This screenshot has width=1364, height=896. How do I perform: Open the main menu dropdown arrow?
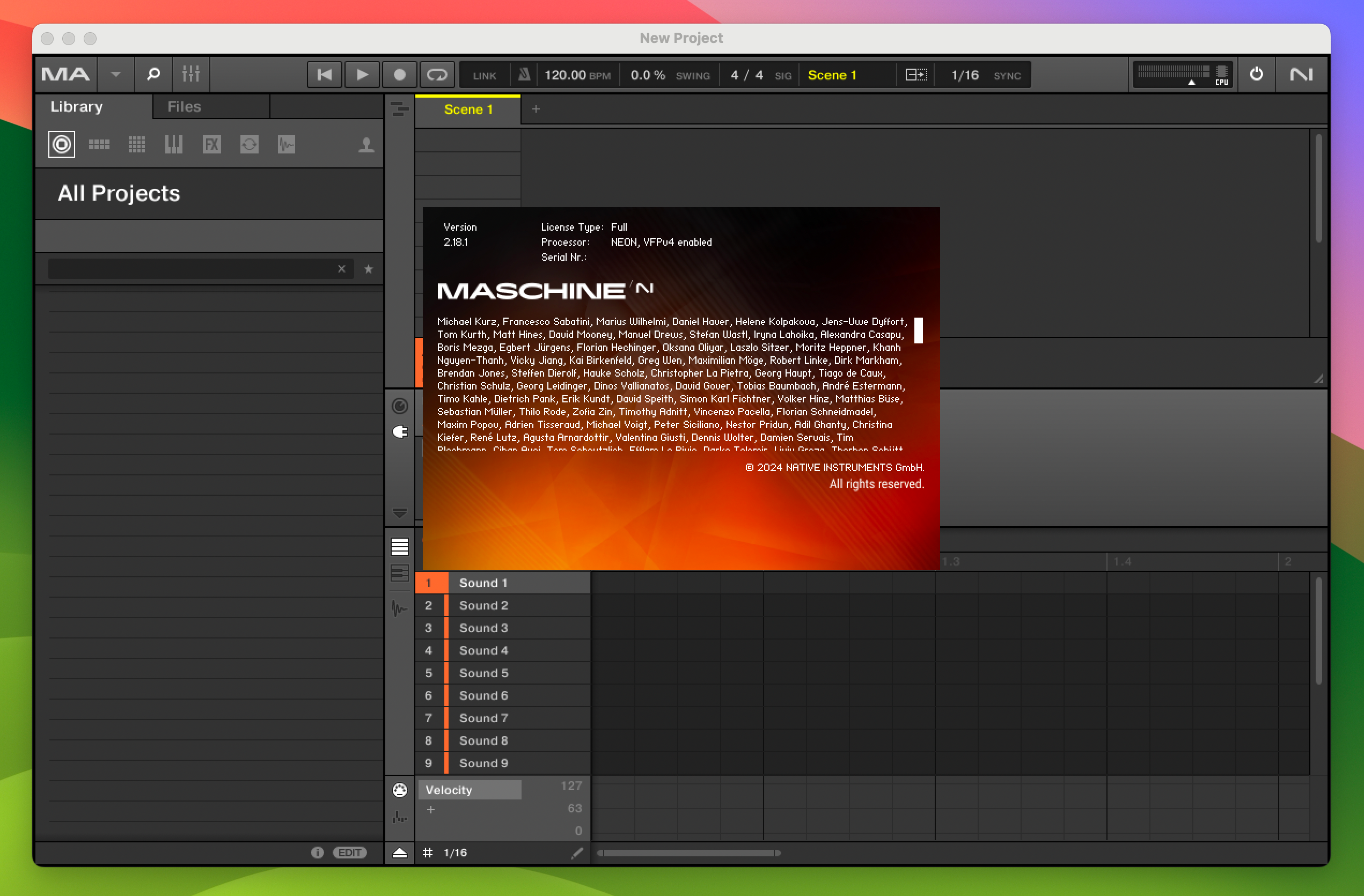(x=116, y=75)
